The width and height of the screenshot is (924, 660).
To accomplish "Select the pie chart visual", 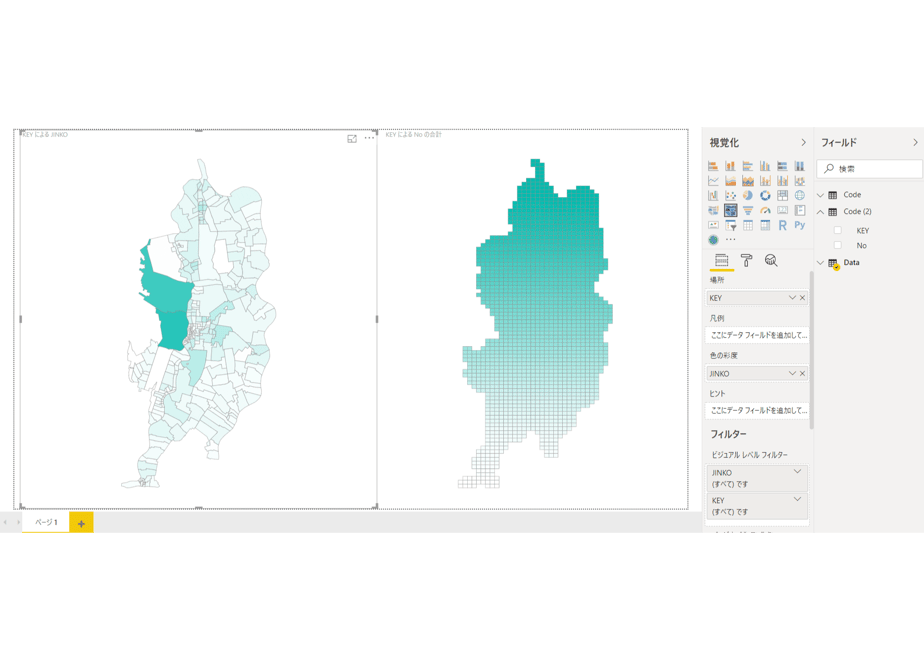I will pos(748,195).
